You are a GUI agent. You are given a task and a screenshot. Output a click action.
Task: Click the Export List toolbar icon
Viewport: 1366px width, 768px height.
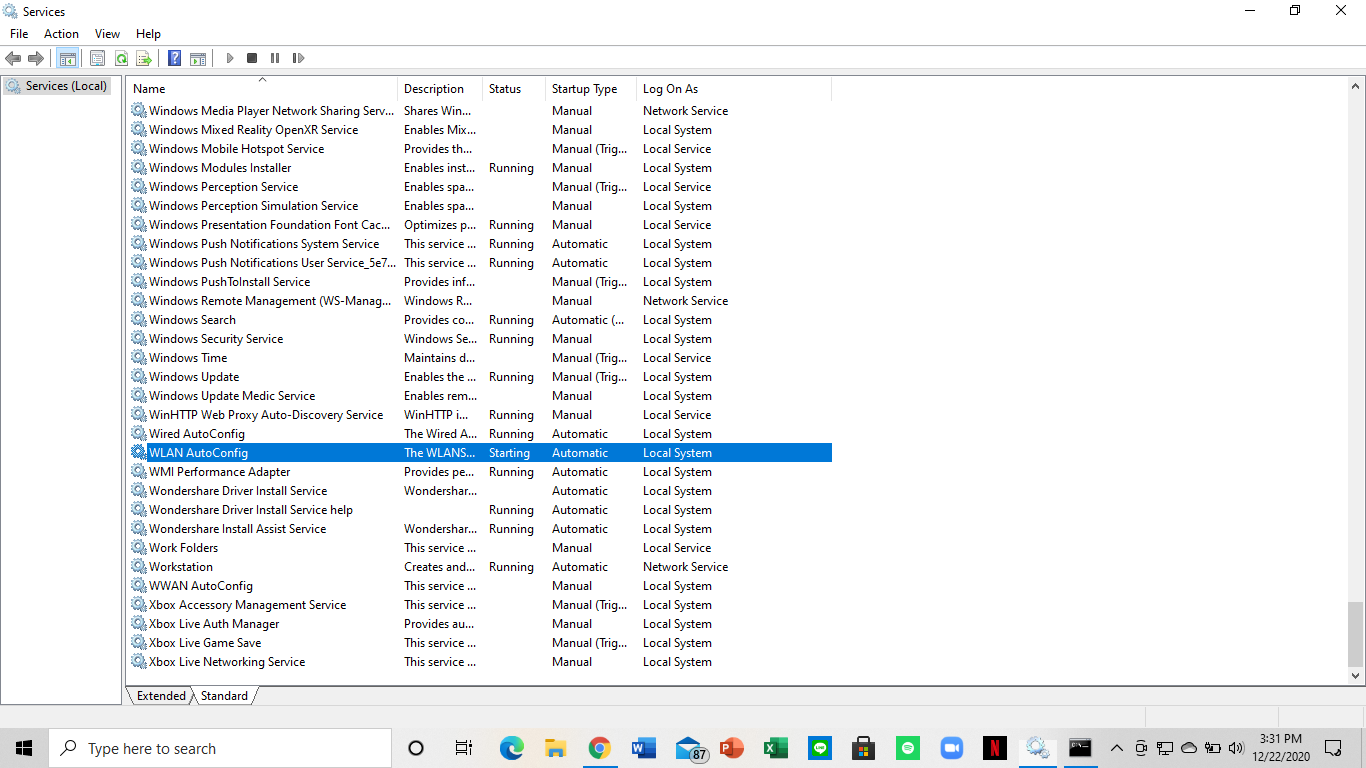(x=144, y=59)
